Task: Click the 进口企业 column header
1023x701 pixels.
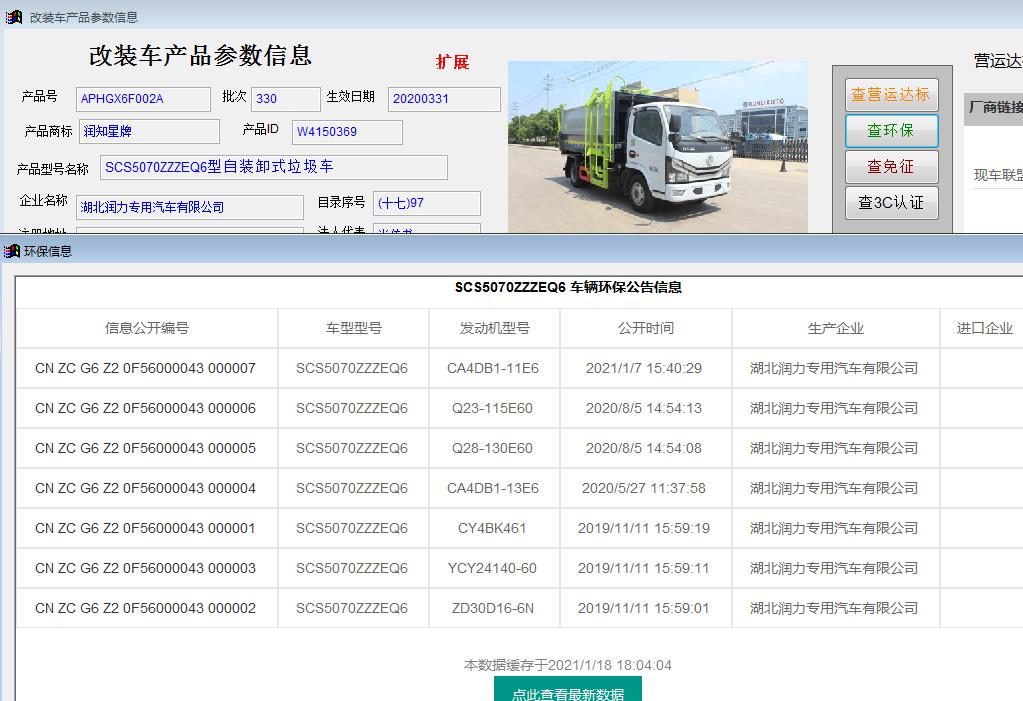Action: point(985,328)
